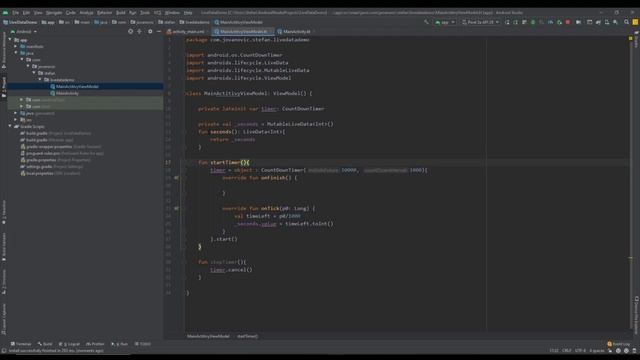Click rightmost status bar icon
The image size is (640, 360).
[634, 350]
